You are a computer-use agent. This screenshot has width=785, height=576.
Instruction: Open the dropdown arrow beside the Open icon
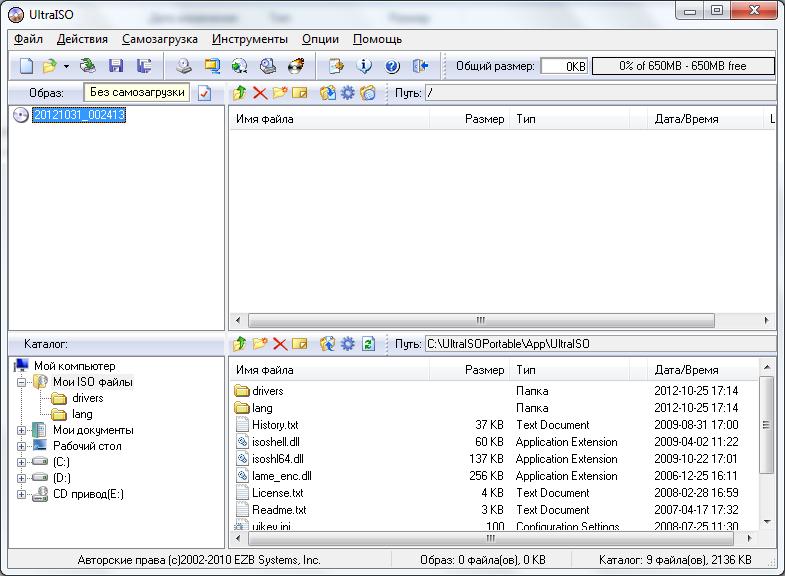[x=66, y=66]
